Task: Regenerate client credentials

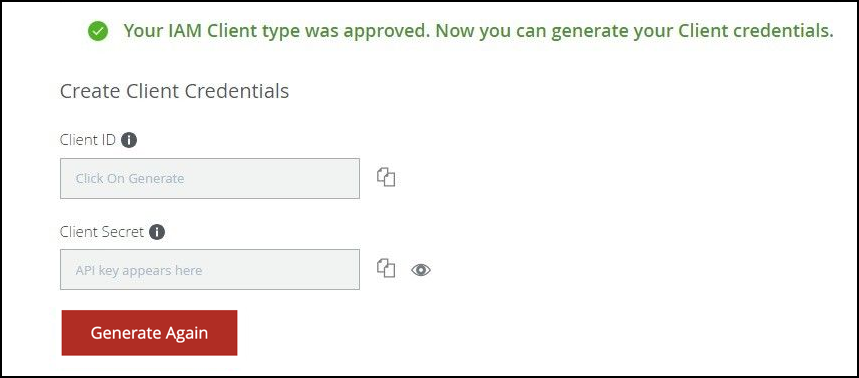Action: [150, 333]
